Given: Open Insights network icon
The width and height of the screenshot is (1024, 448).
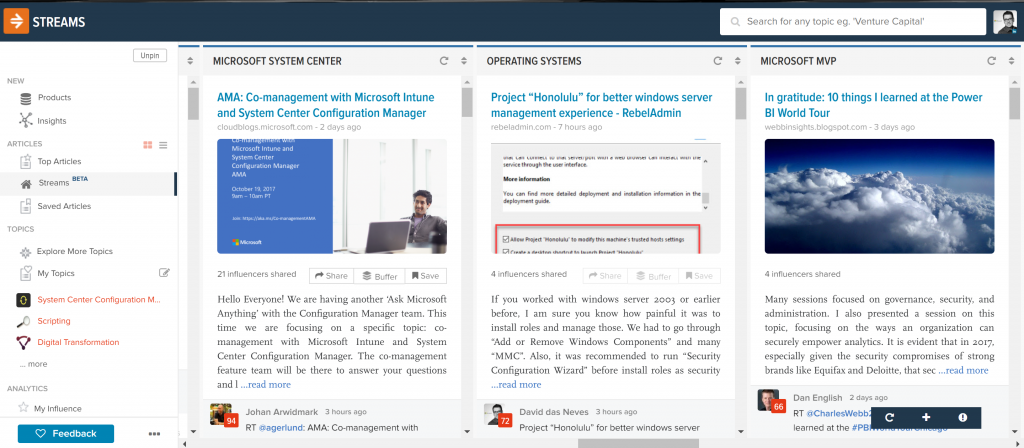Looking at the screenshot, I should pyautogui.click(x=25, y=120).
